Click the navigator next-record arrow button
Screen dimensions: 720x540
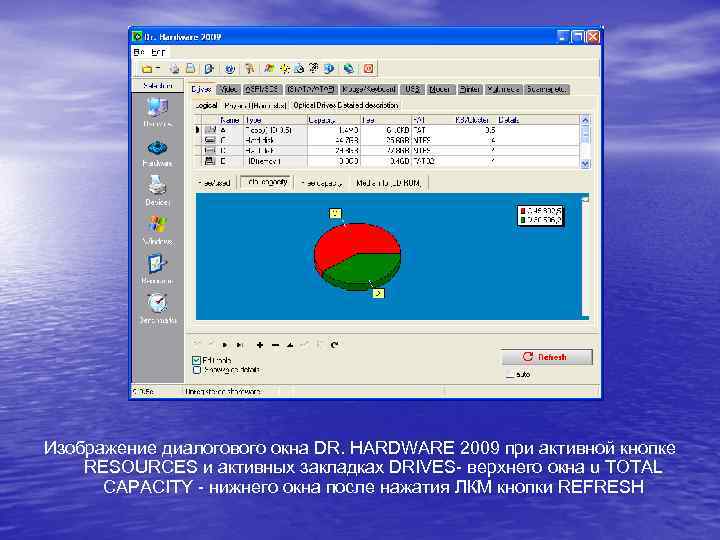point(225,345)
